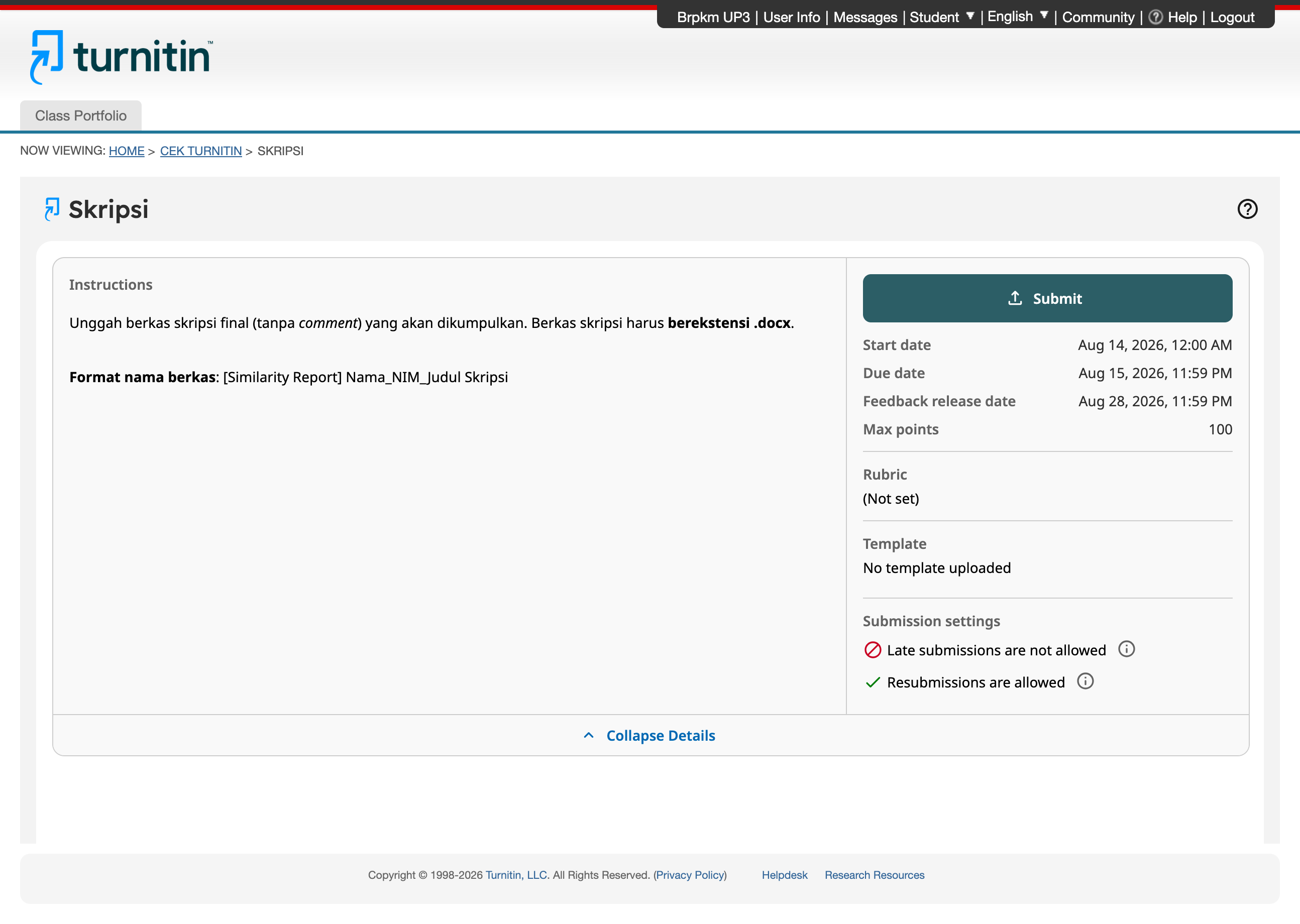The height and width of the screenshot is (924, 1300).
Task: Open Messages in top menu
Action: coord(865,17)
